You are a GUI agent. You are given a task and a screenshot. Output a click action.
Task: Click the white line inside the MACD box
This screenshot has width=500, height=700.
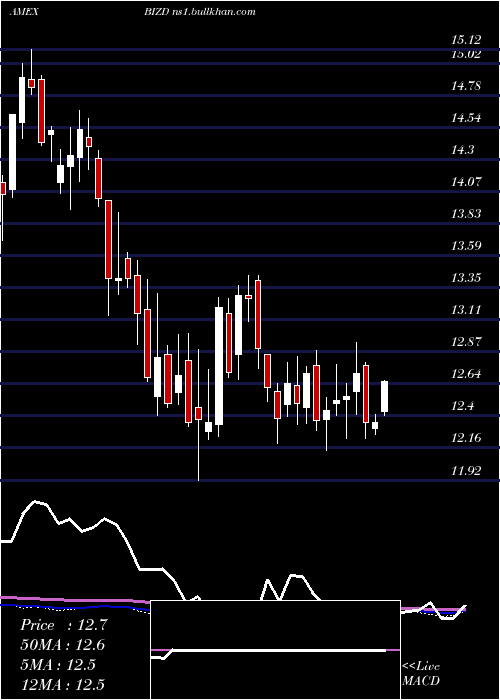point(268,650)
